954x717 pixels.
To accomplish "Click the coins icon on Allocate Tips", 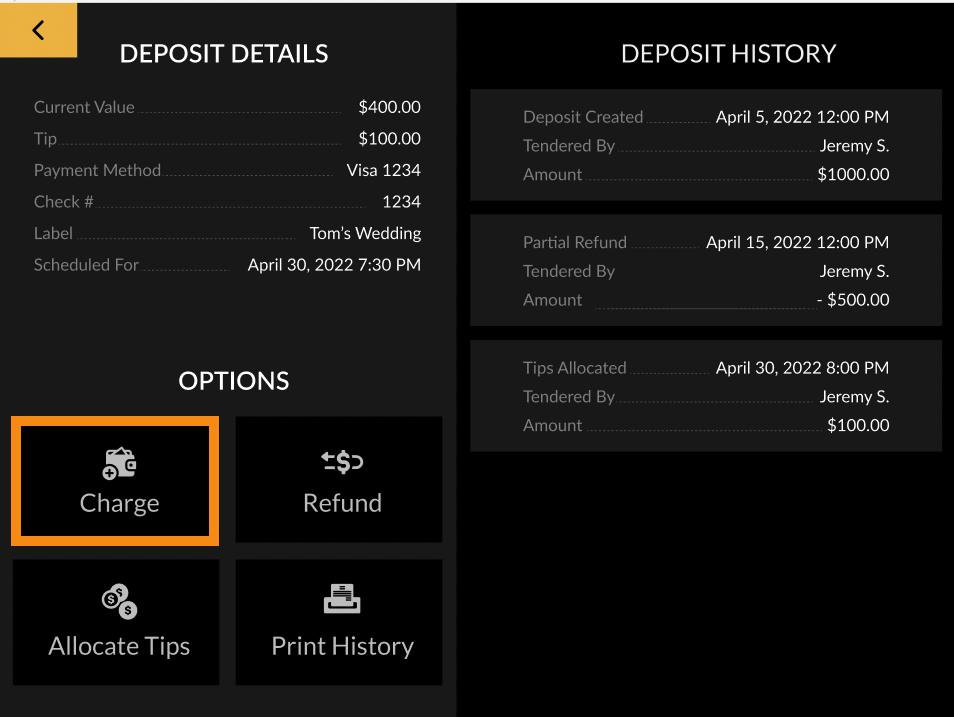I will pos(119,601).
